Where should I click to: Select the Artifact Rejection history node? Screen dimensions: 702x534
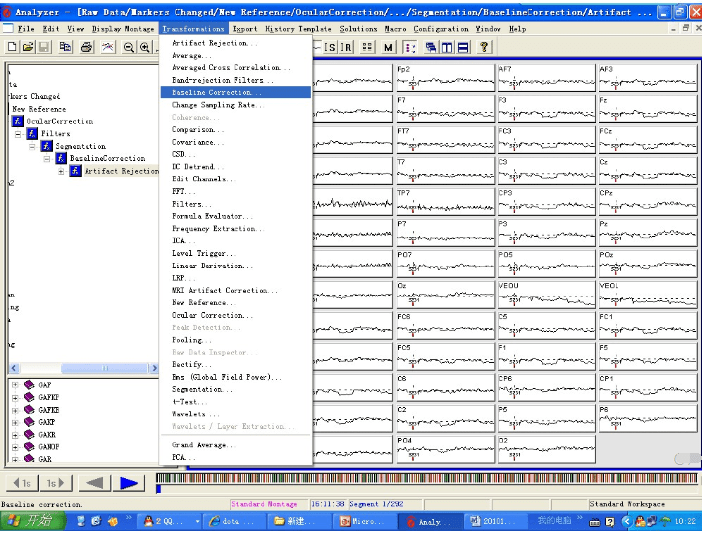click(x=121, y=171)
